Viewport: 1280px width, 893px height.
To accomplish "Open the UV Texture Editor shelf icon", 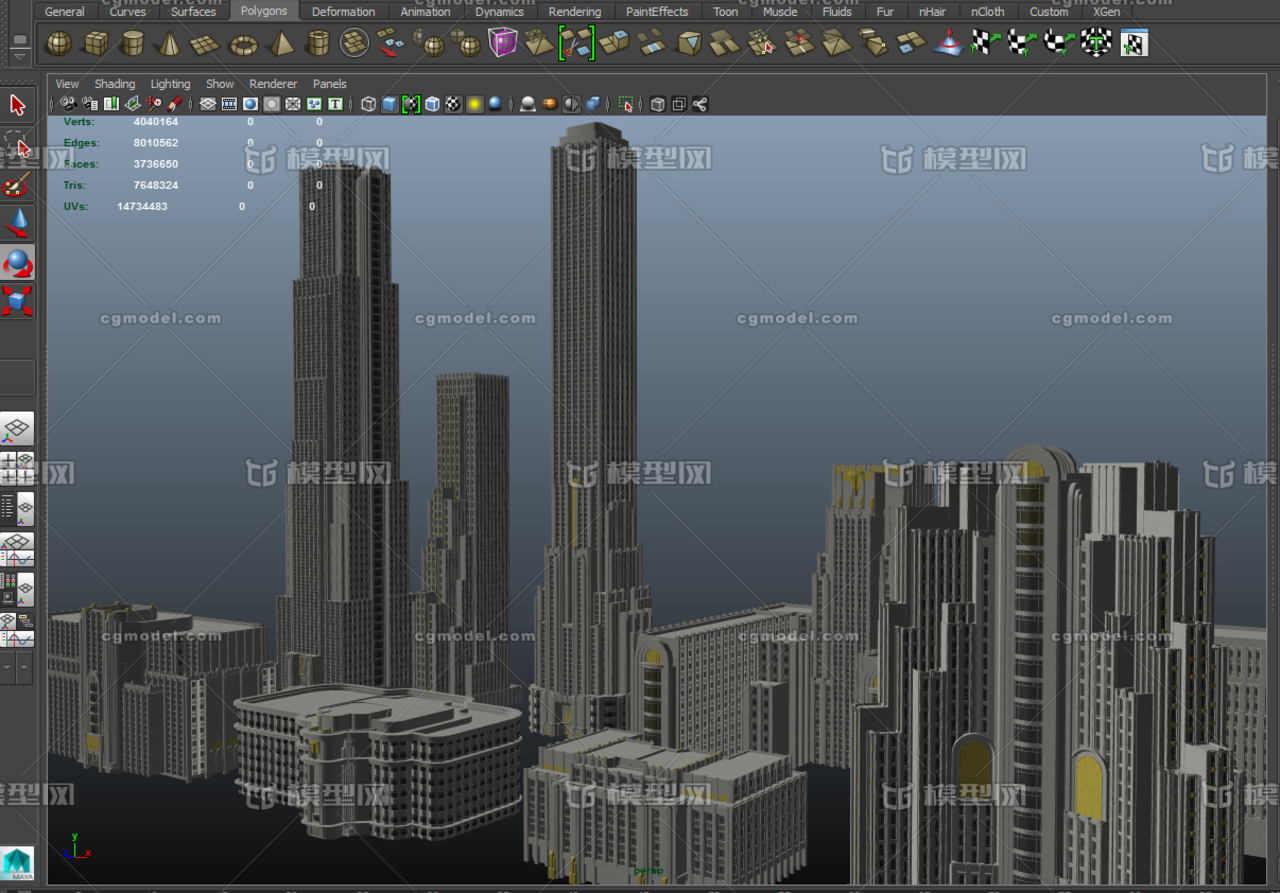I will pyautogui.click(x=1134, y=43).
